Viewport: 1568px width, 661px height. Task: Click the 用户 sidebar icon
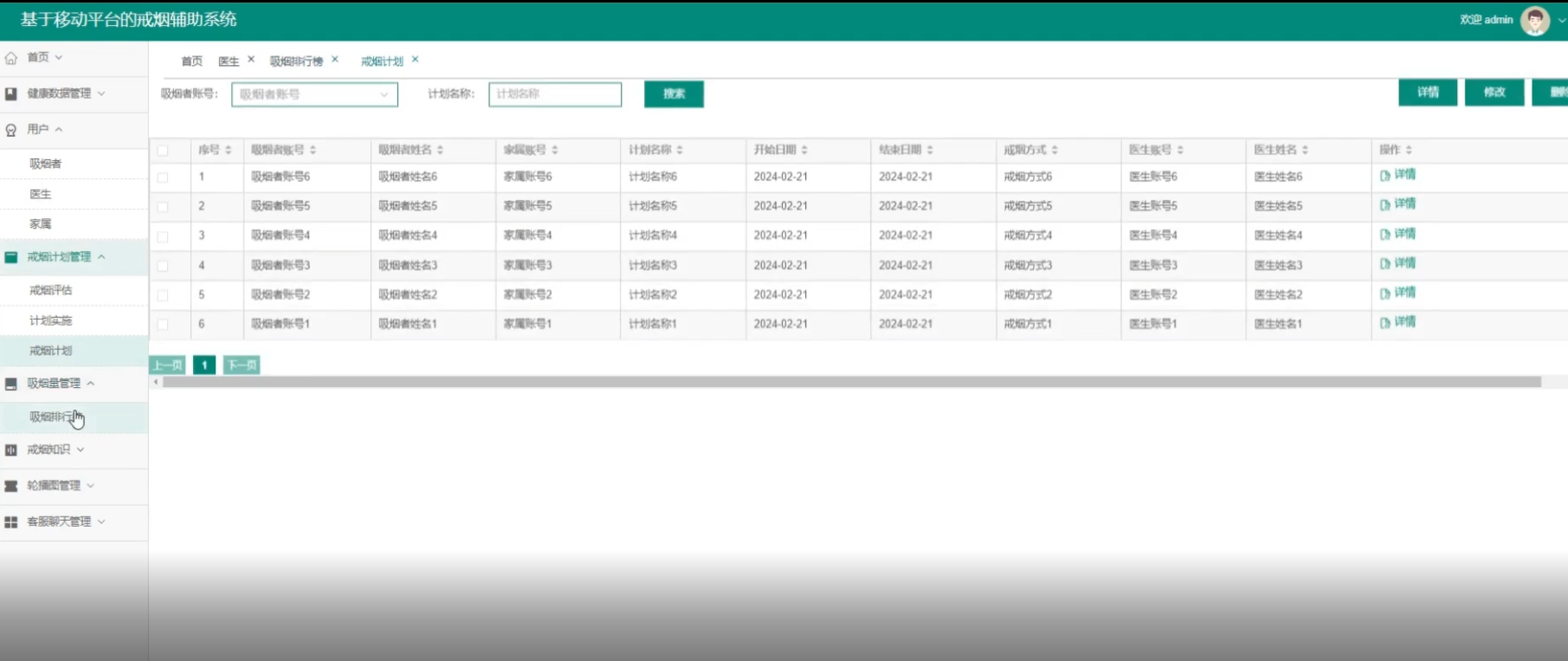point(11,130)
